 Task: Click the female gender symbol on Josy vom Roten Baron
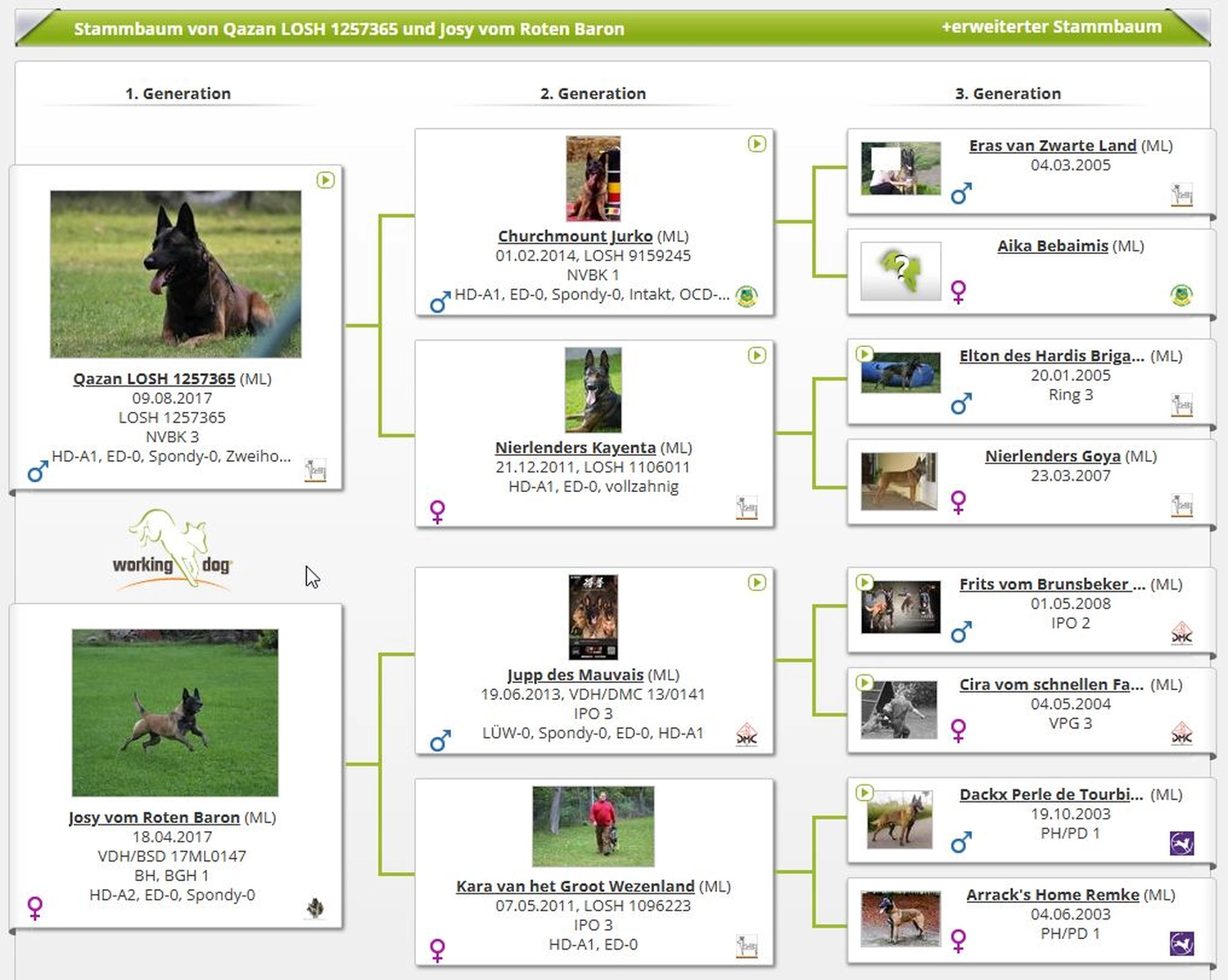(34, 906)
